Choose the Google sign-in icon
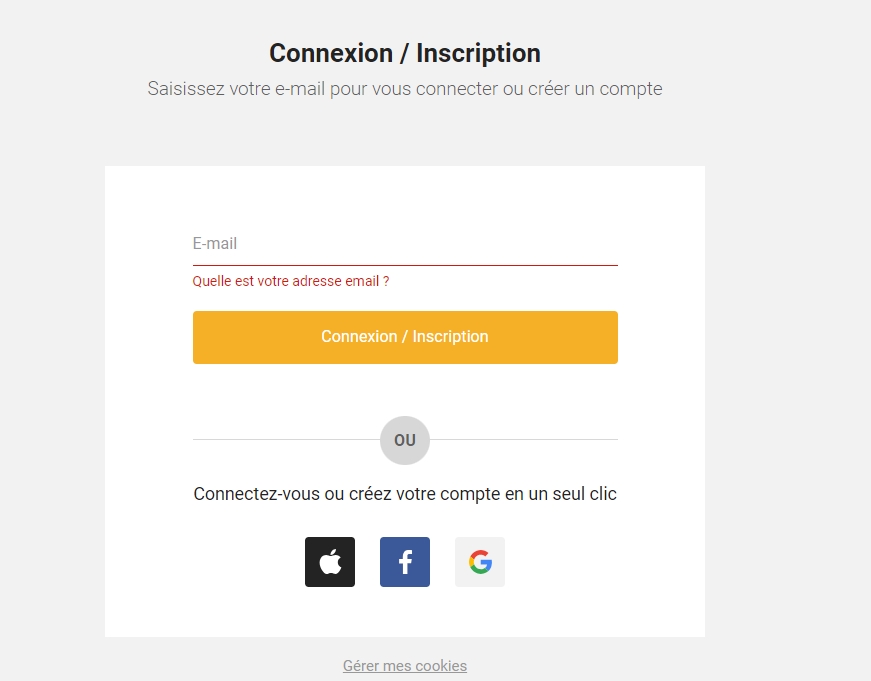This screenshot has width=871, height=681. (x=480, y=562)
